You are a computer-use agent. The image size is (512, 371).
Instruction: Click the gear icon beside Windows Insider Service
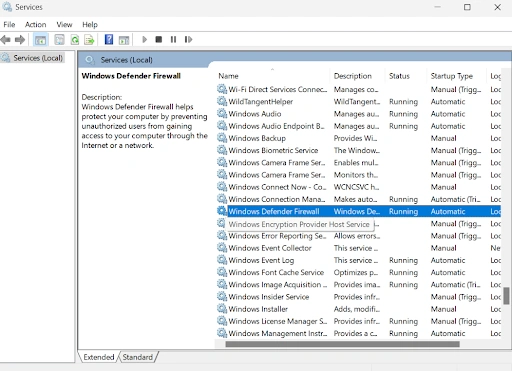point(222,296)
